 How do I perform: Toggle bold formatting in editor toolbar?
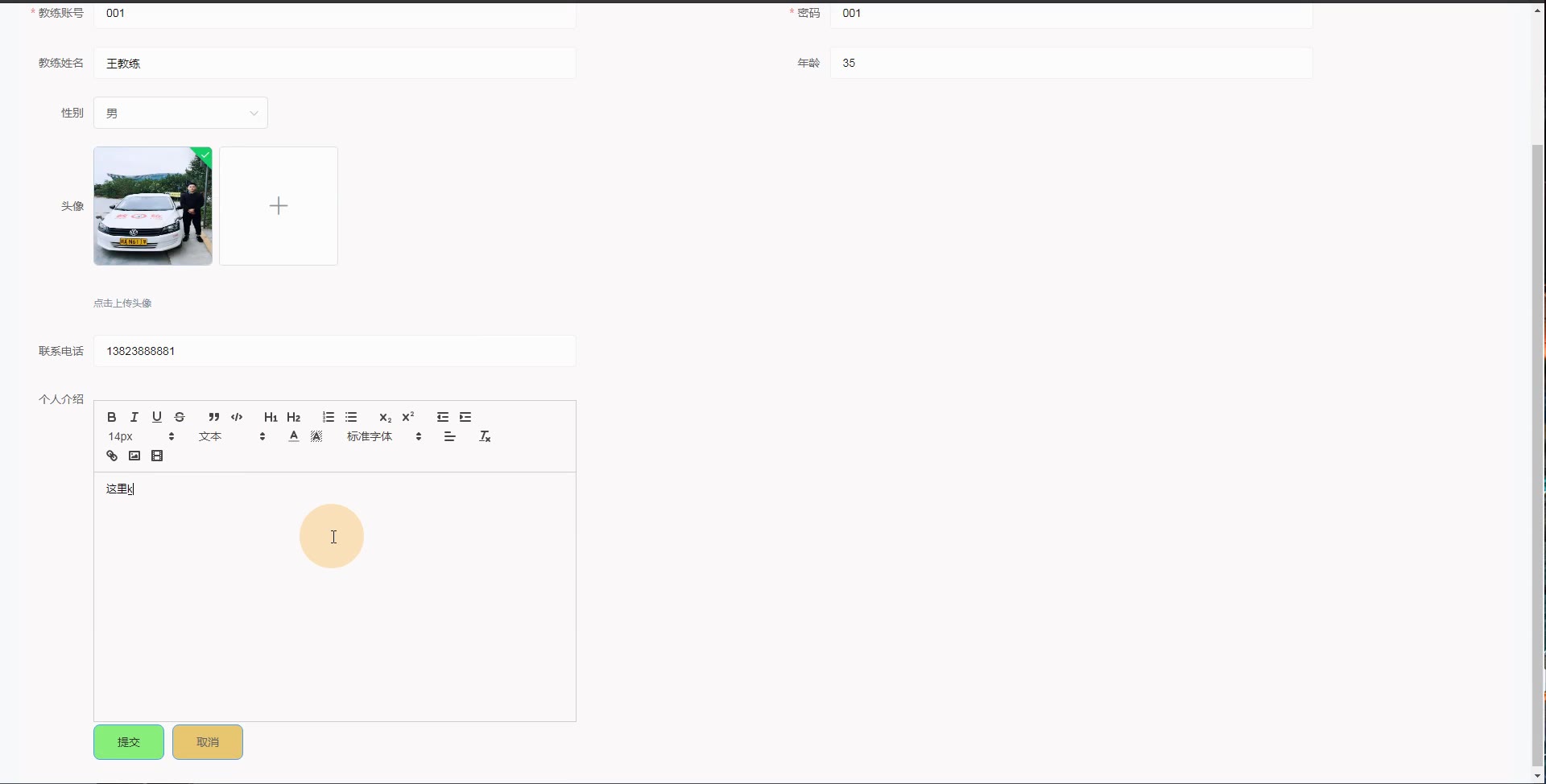coord(112,417)
